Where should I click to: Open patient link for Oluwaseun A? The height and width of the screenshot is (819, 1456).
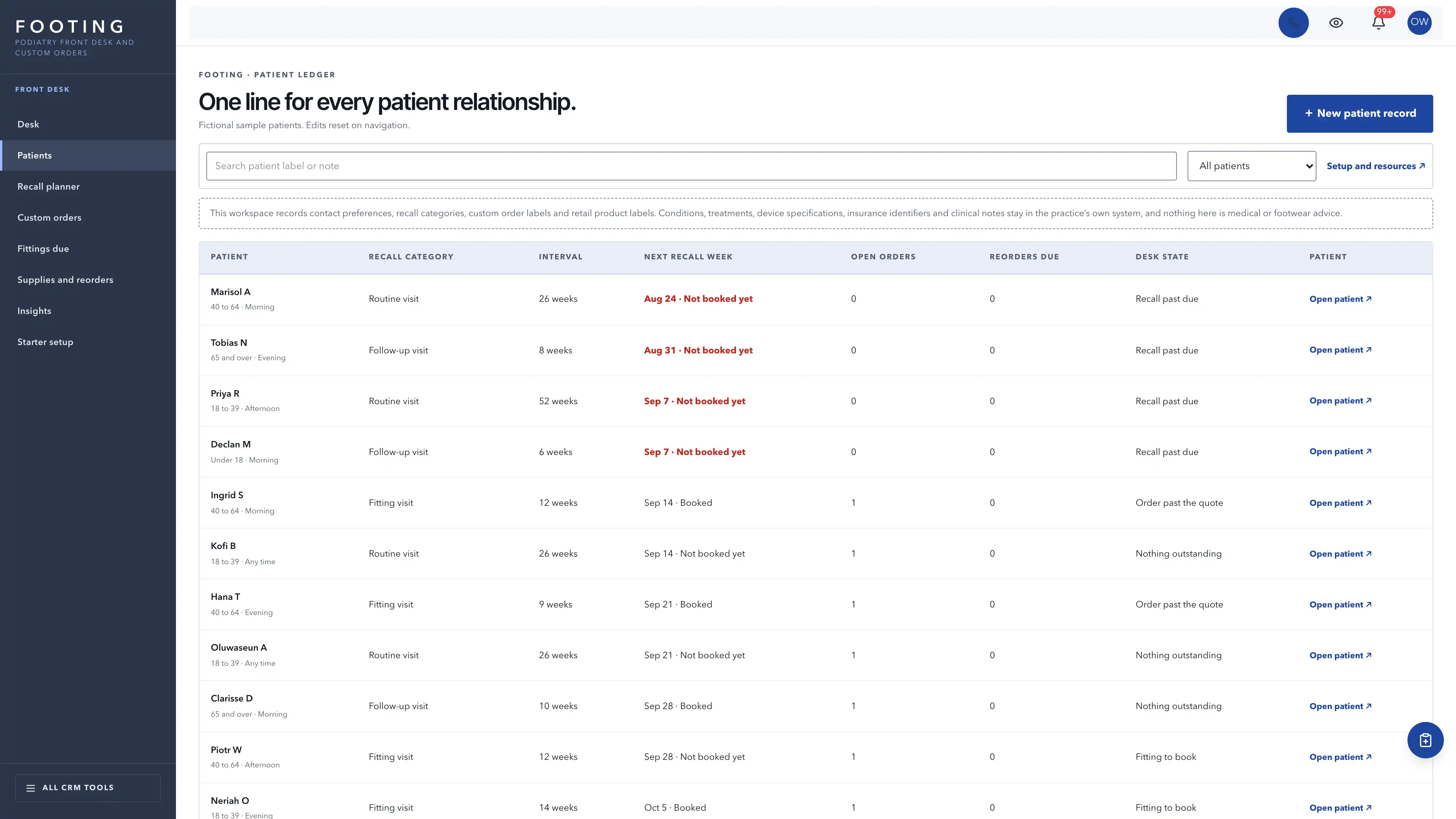1340,656
